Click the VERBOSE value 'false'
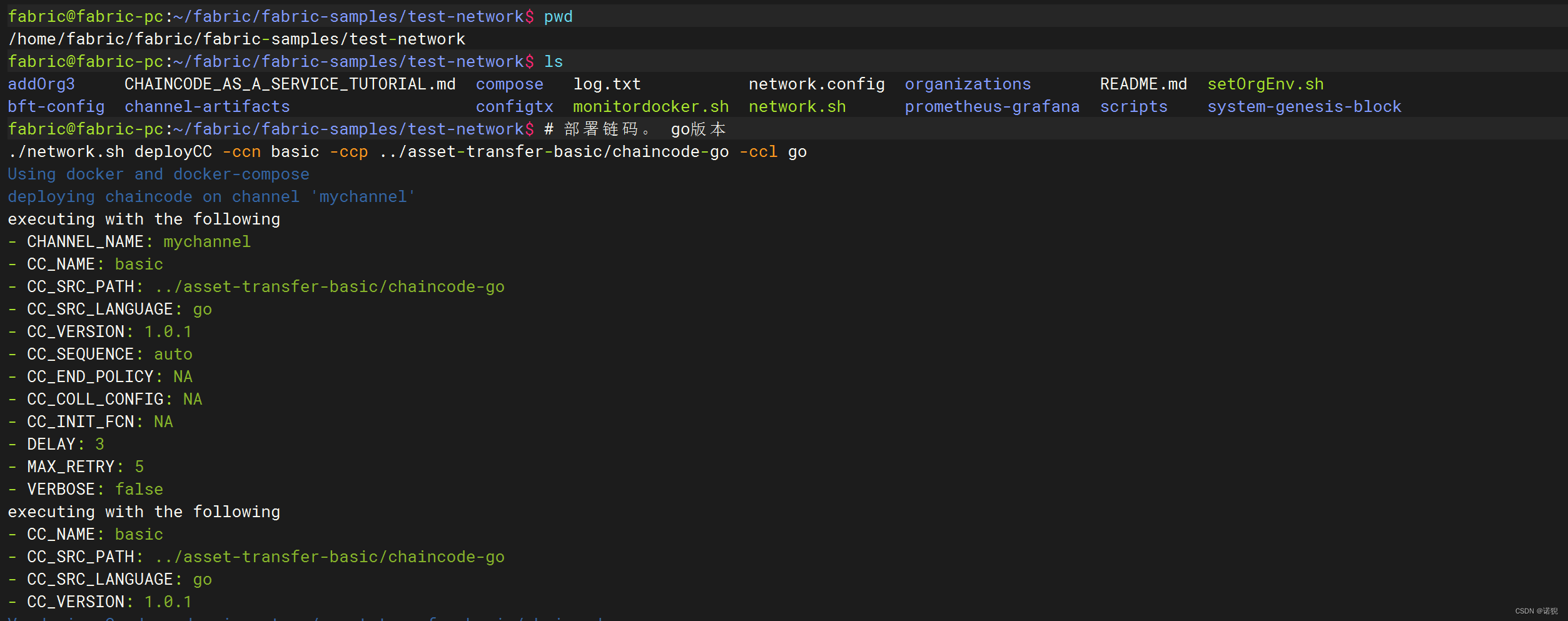The image size is (1568, 621). (x=139, y=490)
